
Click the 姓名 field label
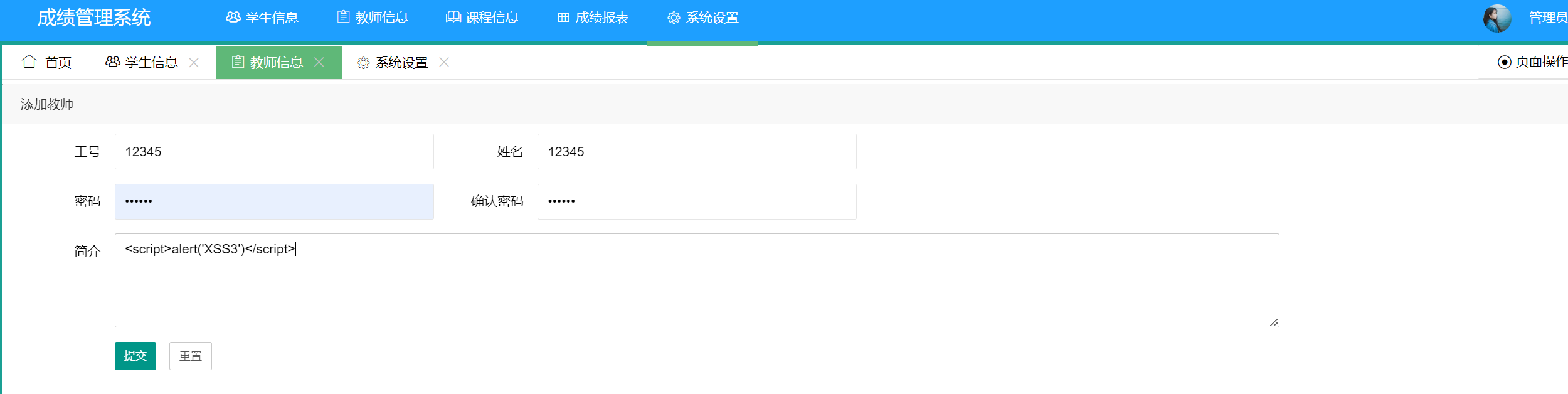click(x=510, y=152)
